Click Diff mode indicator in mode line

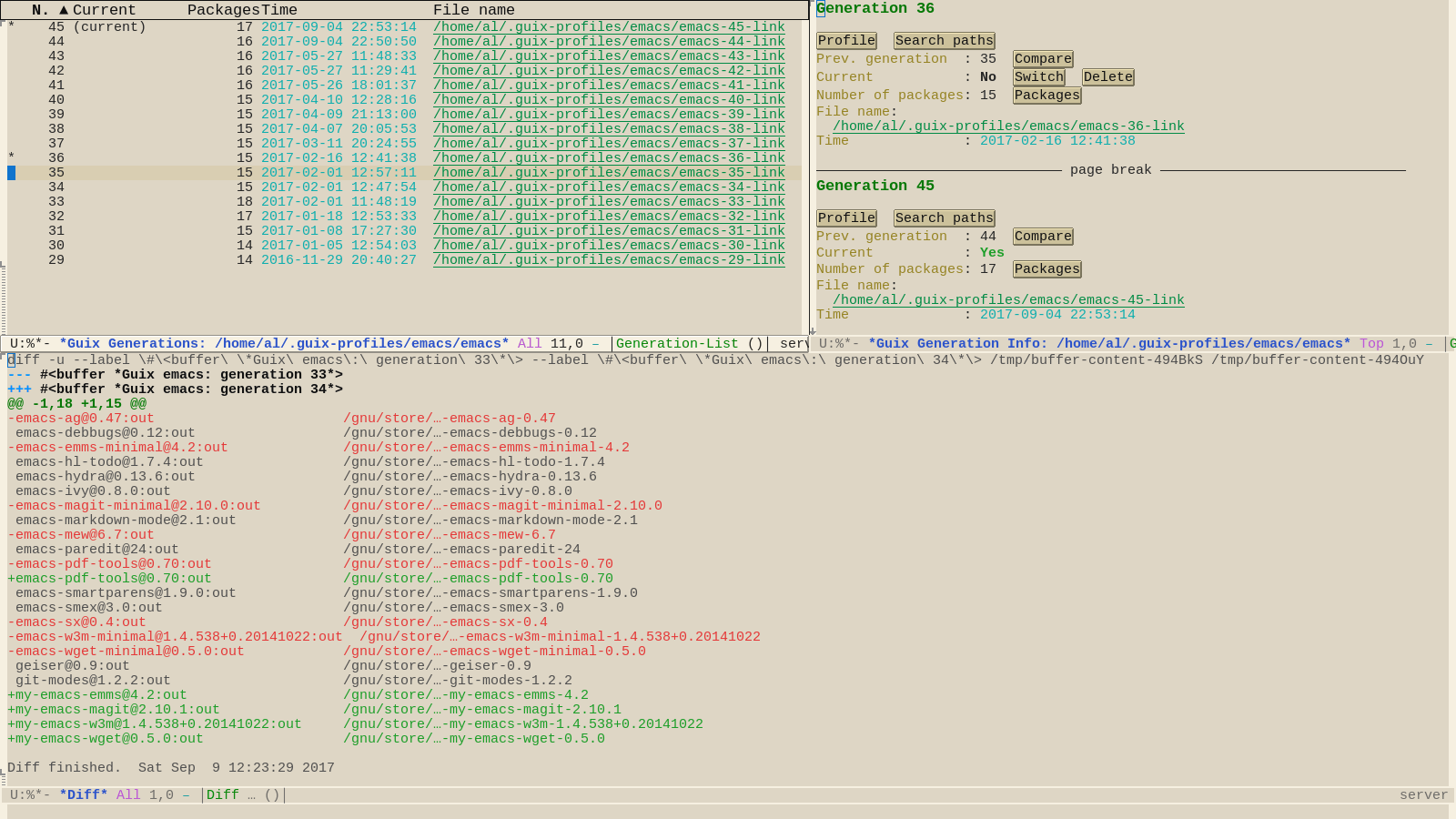click(x=223, y=795)
